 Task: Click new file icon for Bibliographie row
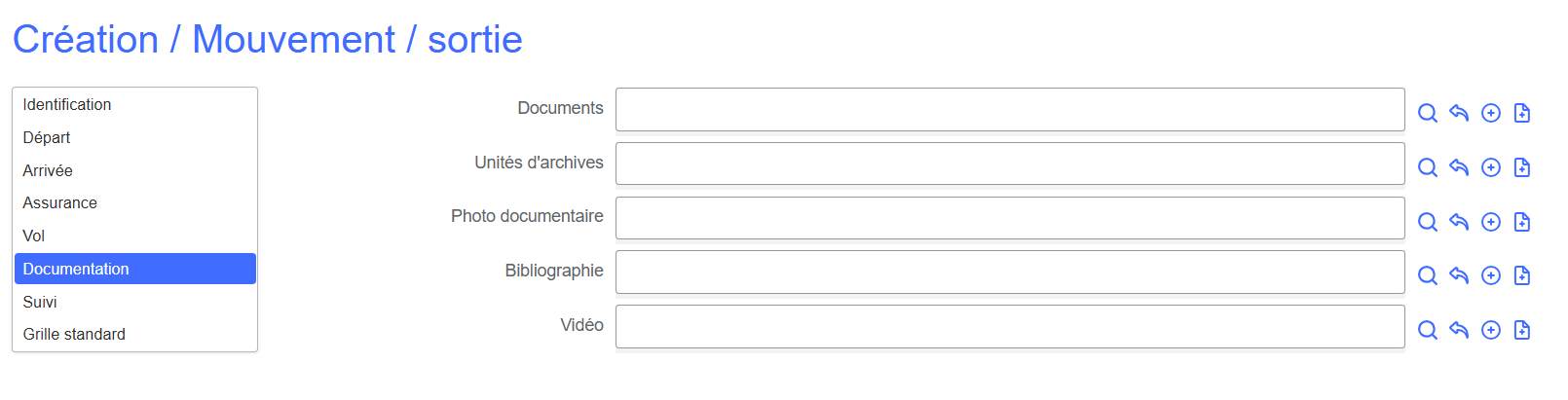[1522, 275]
